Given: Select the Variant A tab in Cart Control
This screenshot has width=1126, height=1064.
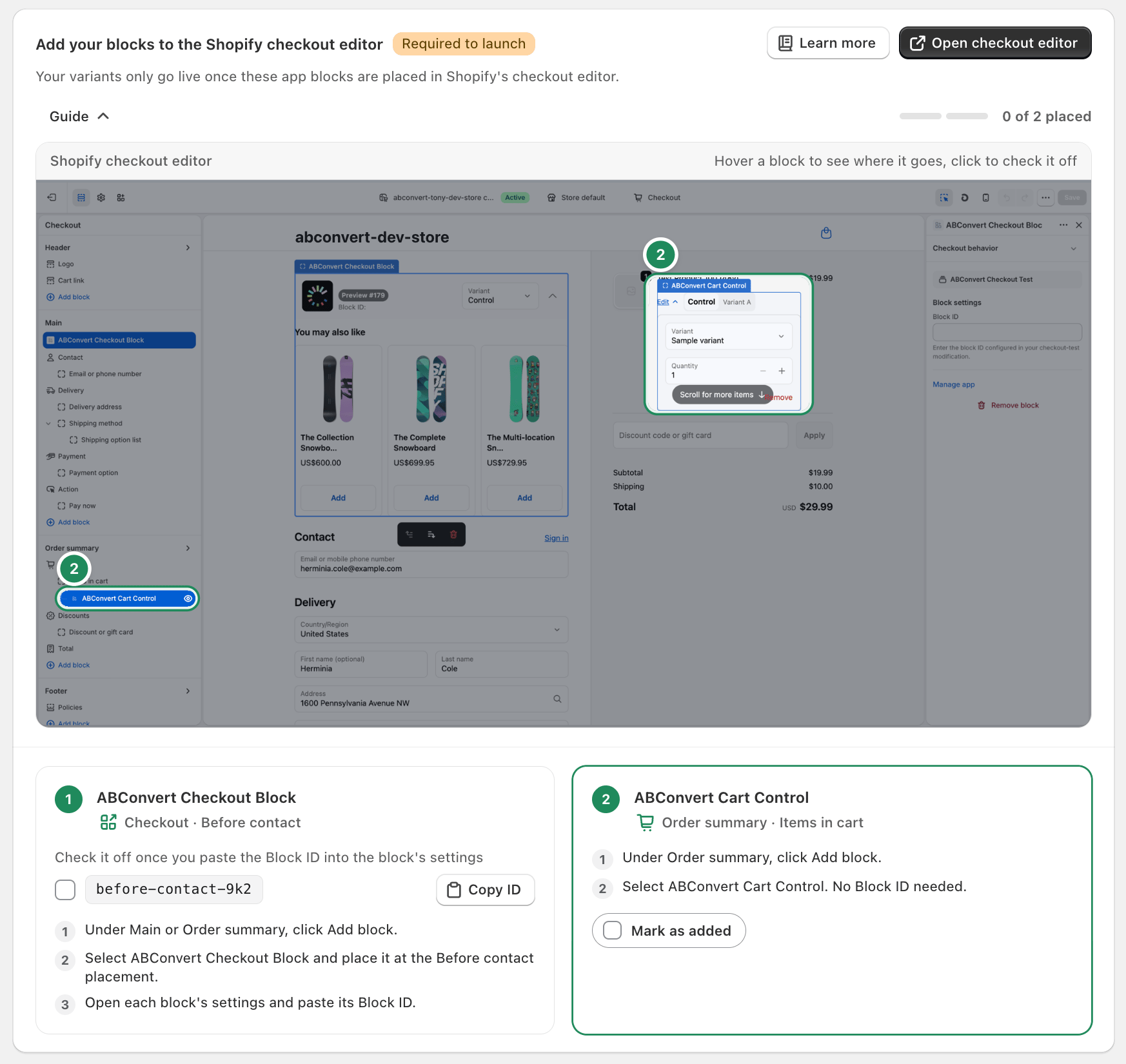Looking at the screenshot, I should 736,302.
